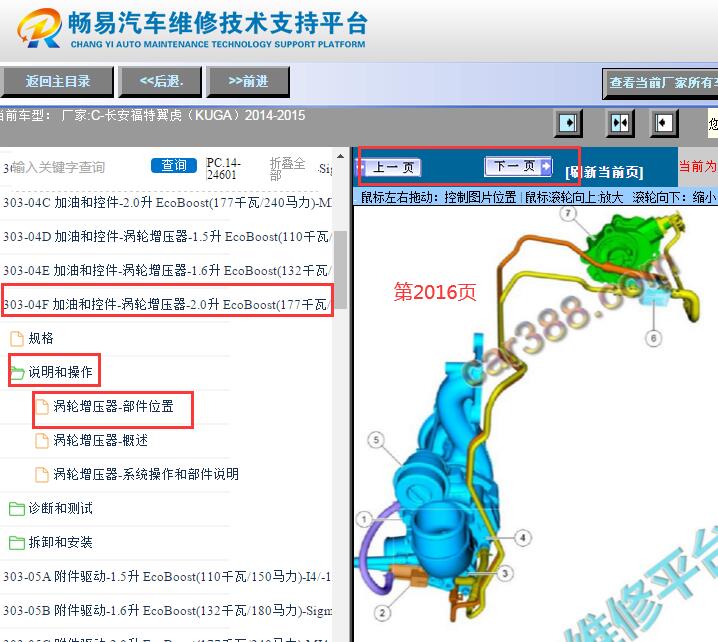Screen dimensions: 718x642
Task: Click the arrow icon on the 下一页 button
Action: tap(545, 166)
